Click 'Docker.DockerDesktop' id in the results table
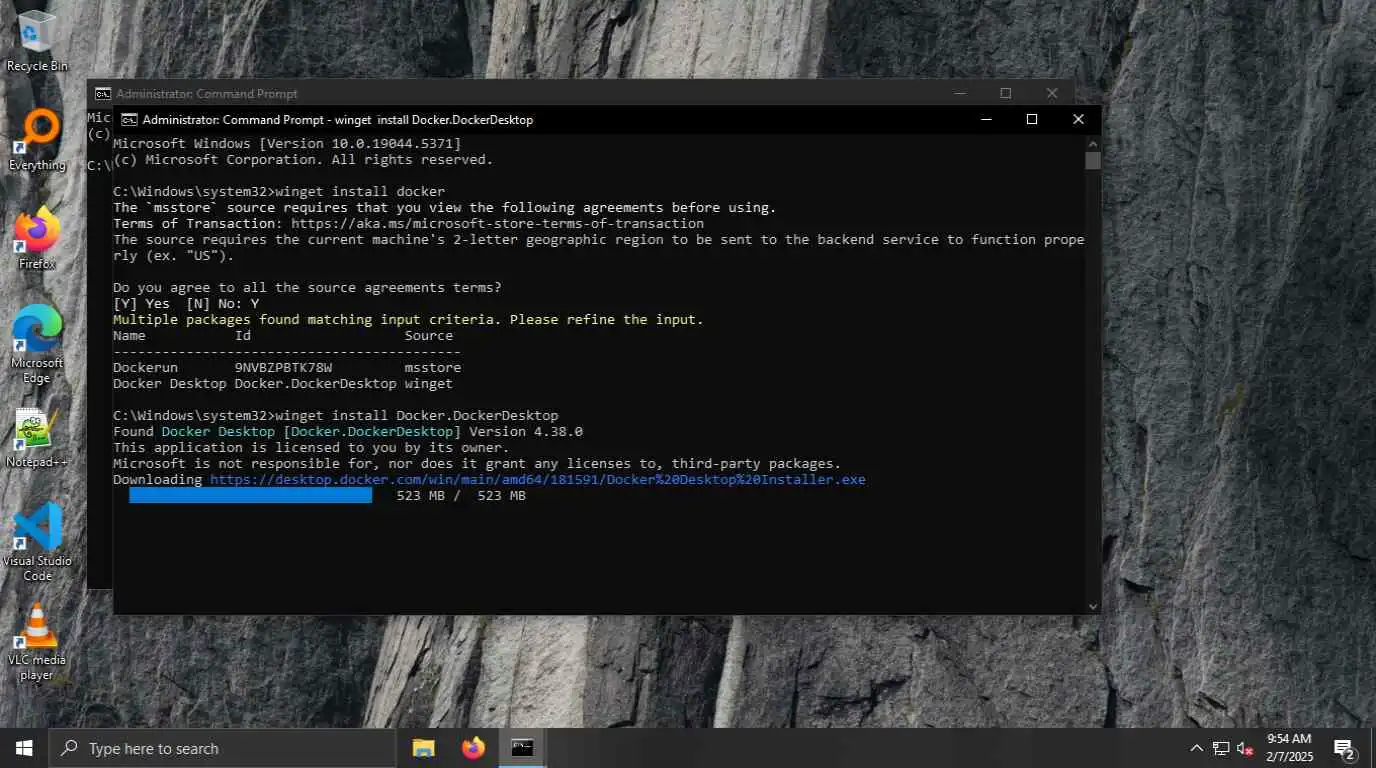The width and height of the screenshot is (1376, 768). click(x=315, y=383)
